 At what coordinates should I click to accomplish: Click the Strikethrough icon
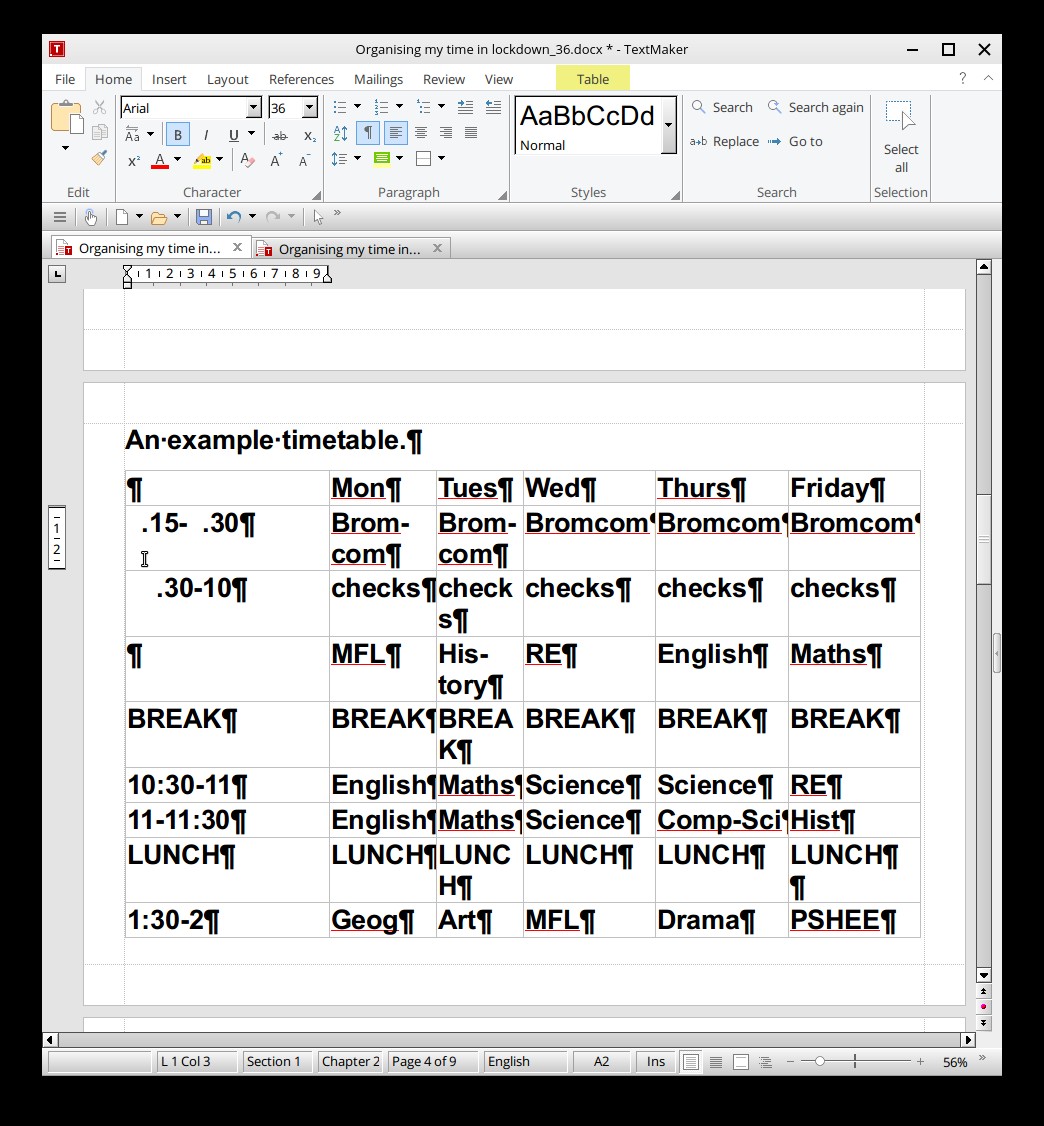[280, 135]
